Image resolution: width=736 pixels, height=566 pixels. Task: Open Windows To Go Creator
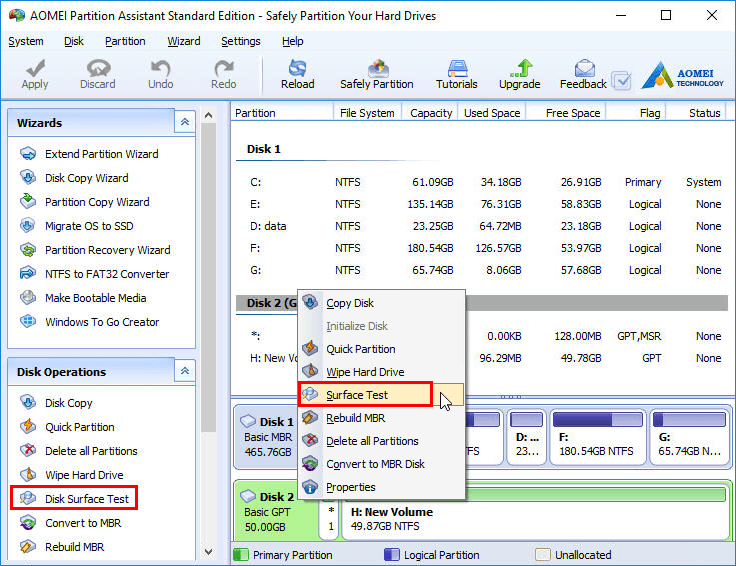90,321
